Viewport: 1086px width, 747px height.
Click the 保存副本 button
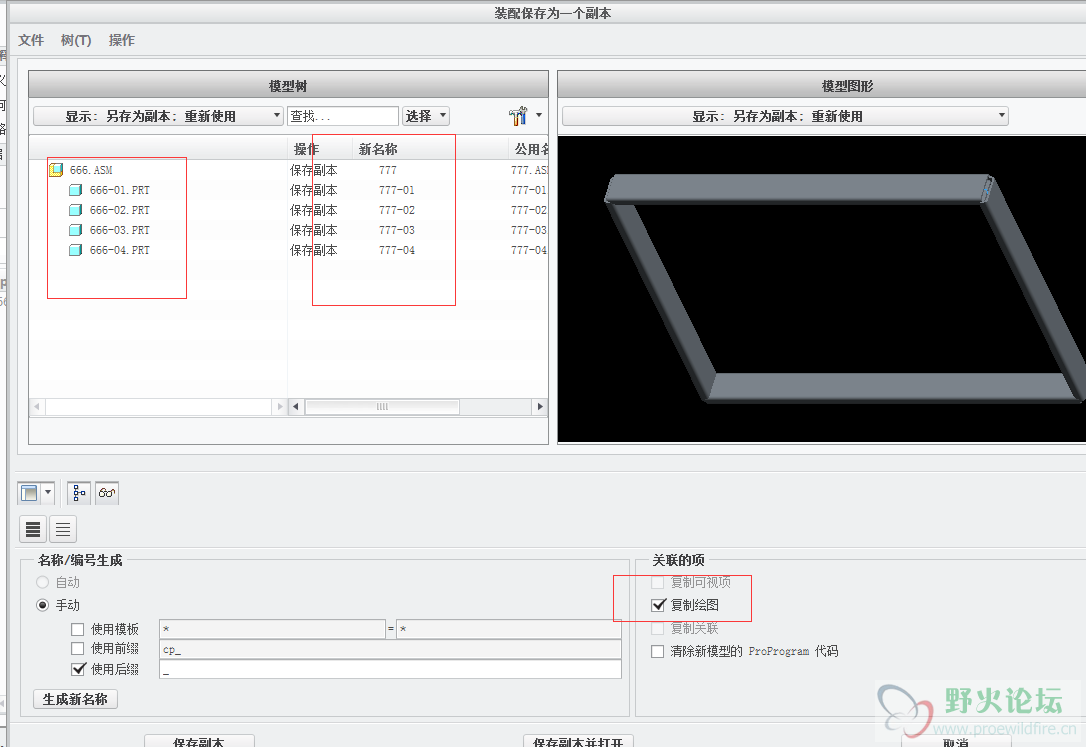coord(199,741)
